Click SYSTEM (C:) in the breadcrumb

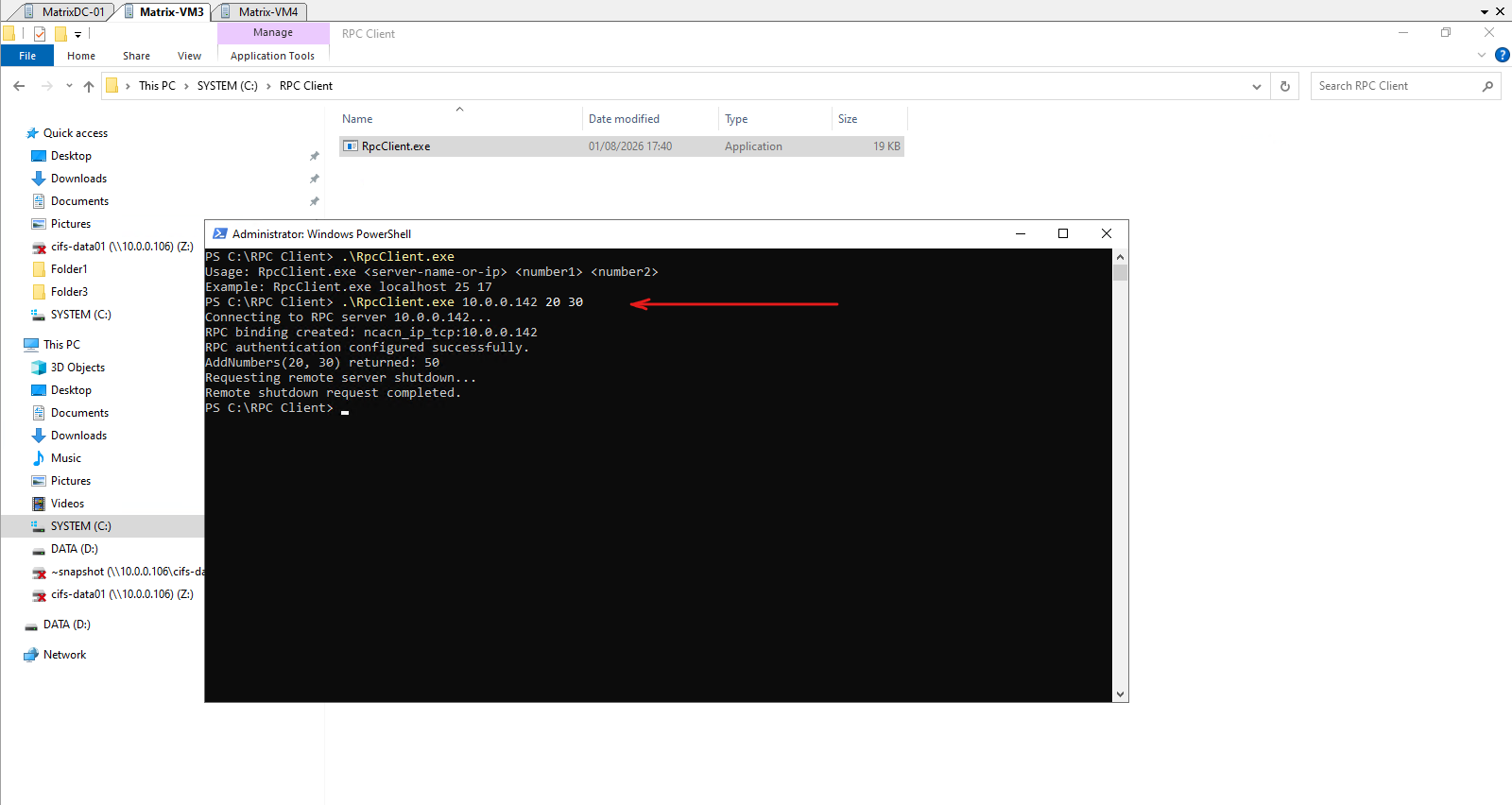tap(227, 86)
